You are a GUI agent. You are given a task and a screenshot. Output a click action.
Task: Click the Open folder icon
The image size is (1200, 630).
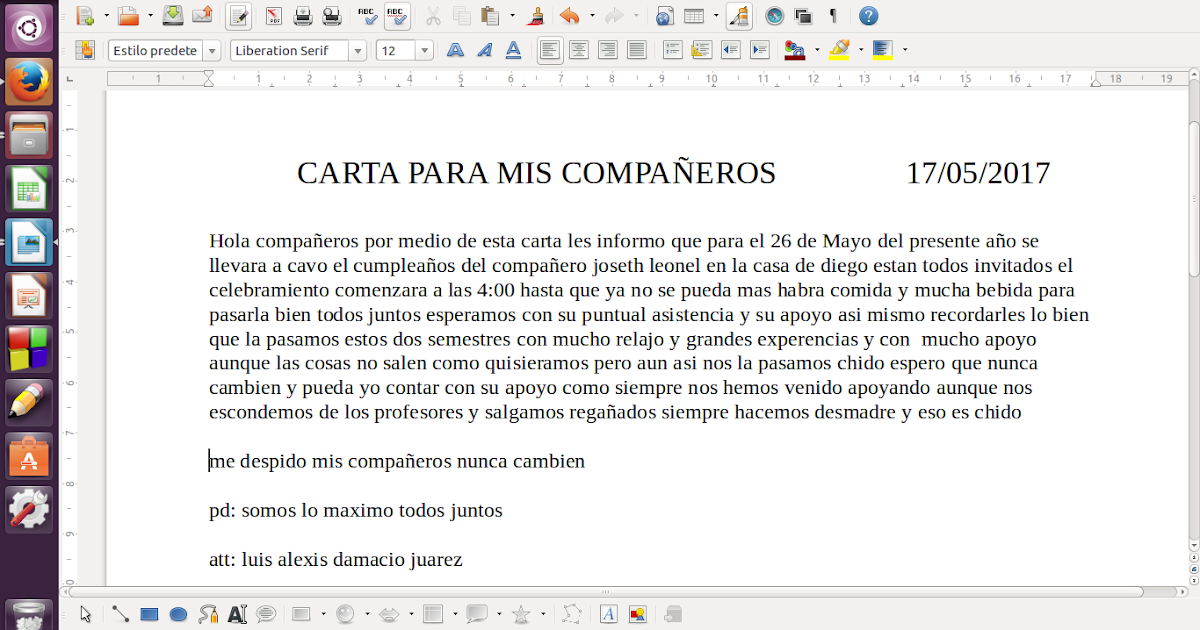pos(128,15)
